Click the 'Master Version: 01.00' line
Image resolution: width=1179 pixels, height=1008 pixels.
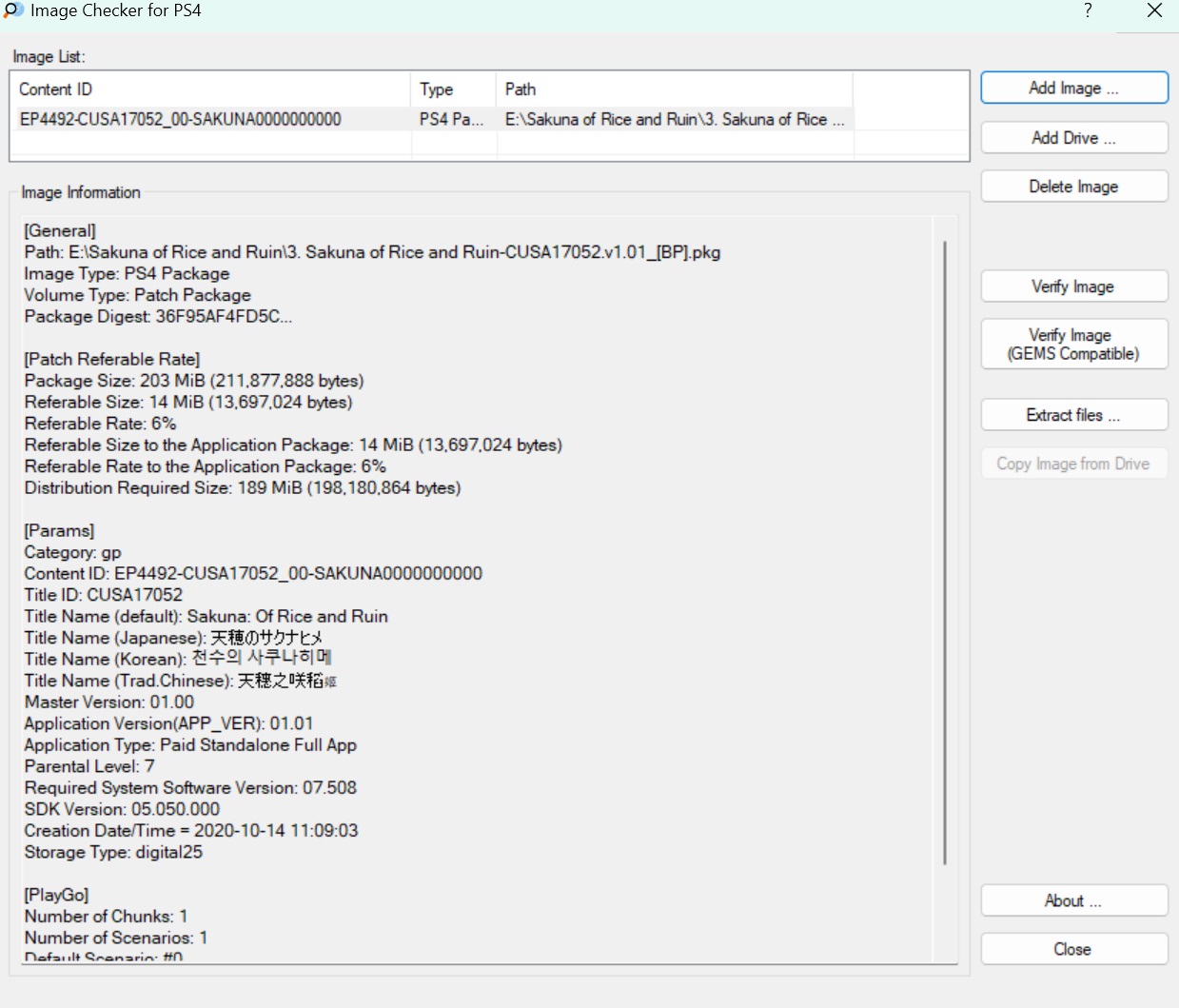[x=109, y=702]
